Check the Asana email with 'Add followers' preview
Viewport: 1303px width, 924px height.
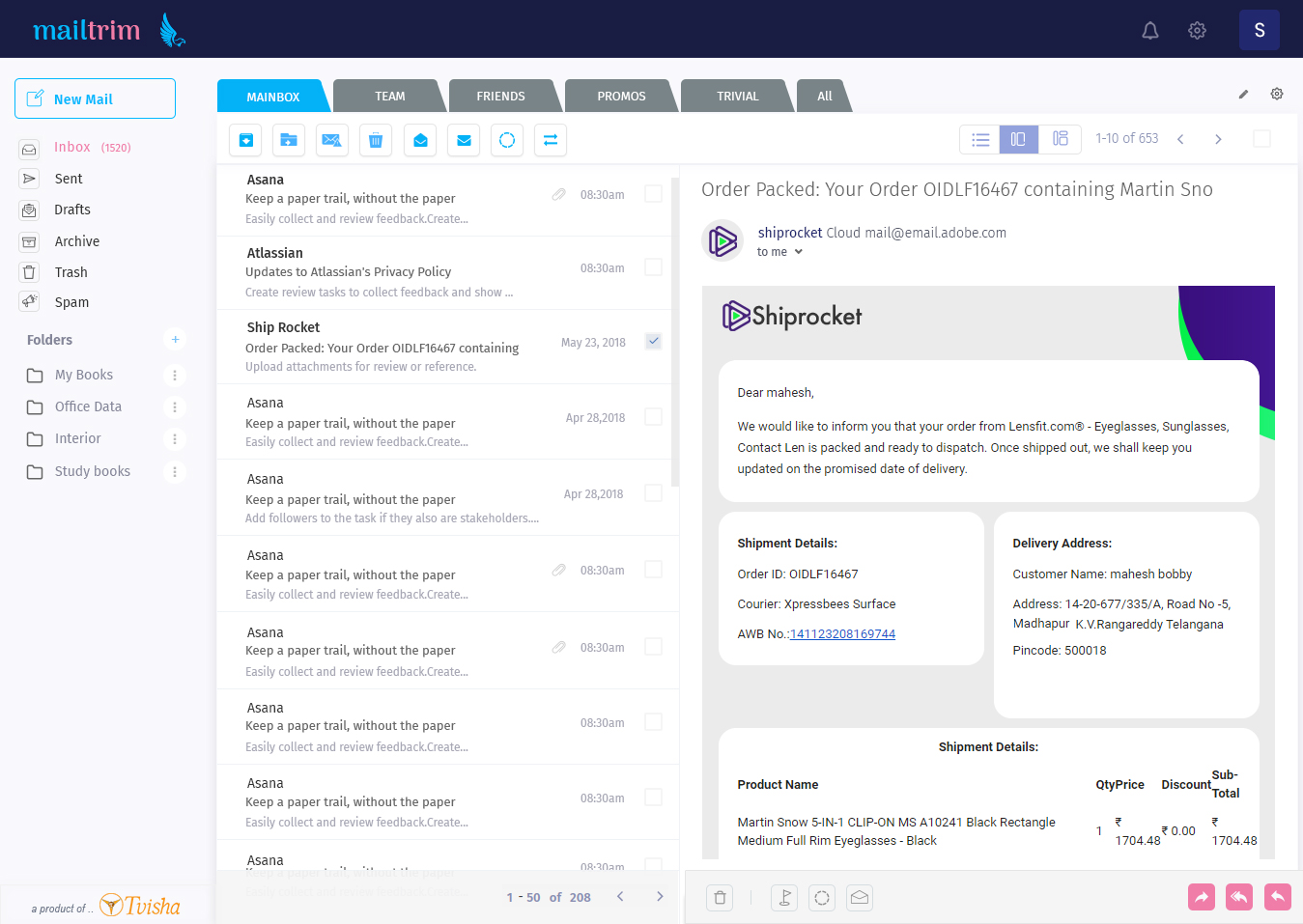(x=653, y=492)
